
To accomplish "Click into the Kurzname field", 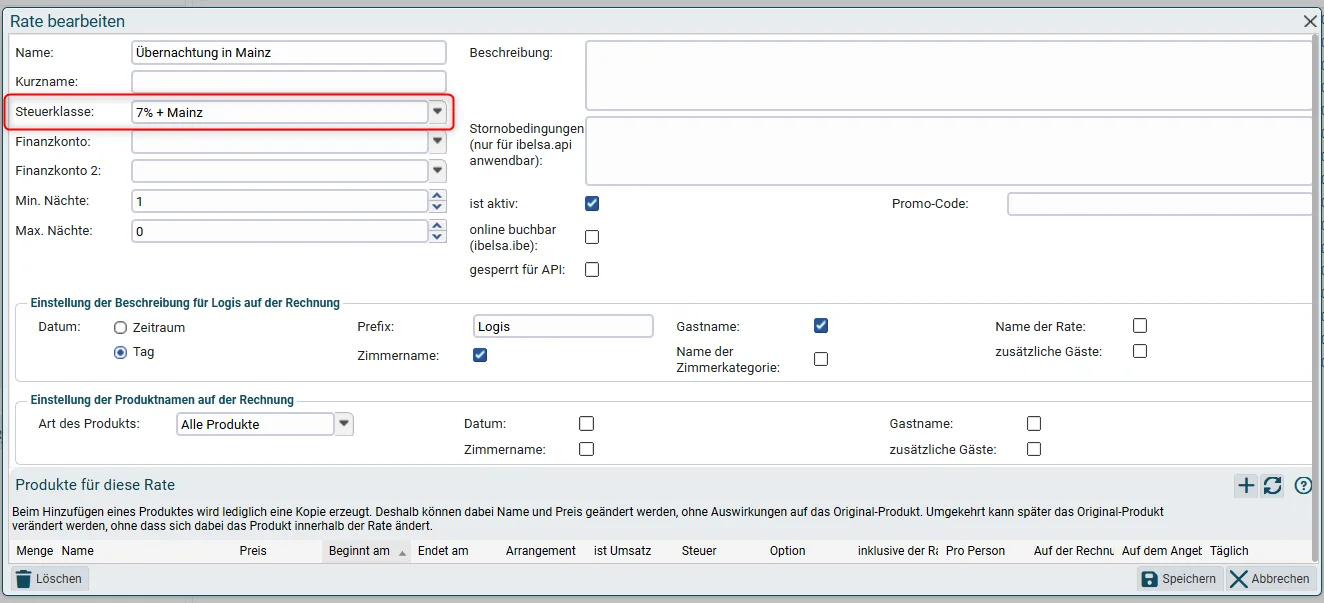I will (289, 82).
